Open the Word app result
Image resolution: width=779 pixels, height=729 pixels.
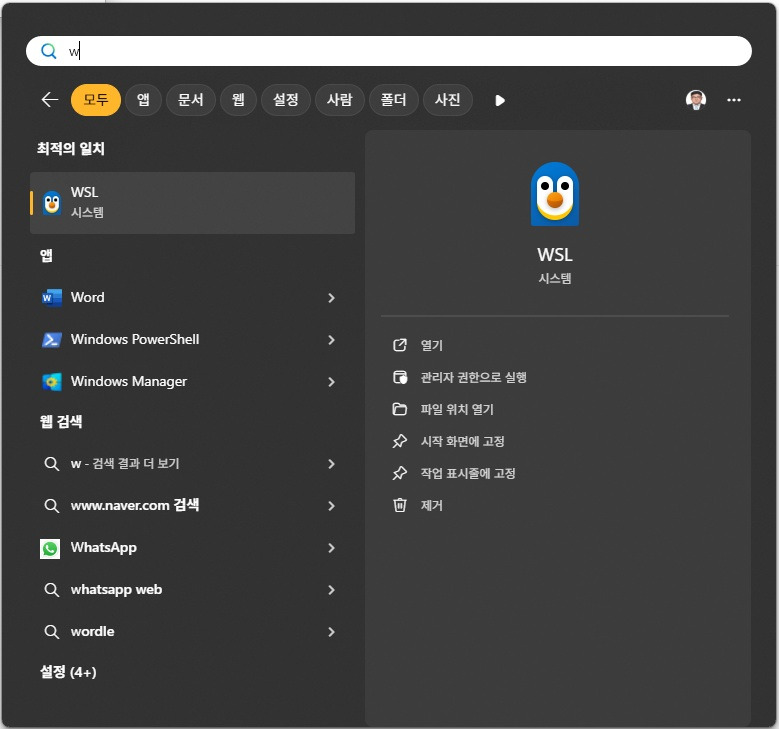pyautogui.click(x=193, y=298)
